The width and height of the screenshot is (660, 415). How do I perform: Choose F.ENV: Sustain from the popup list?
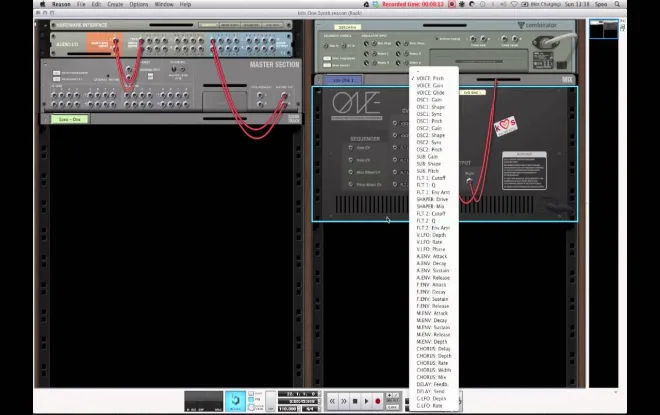(434, 299)
